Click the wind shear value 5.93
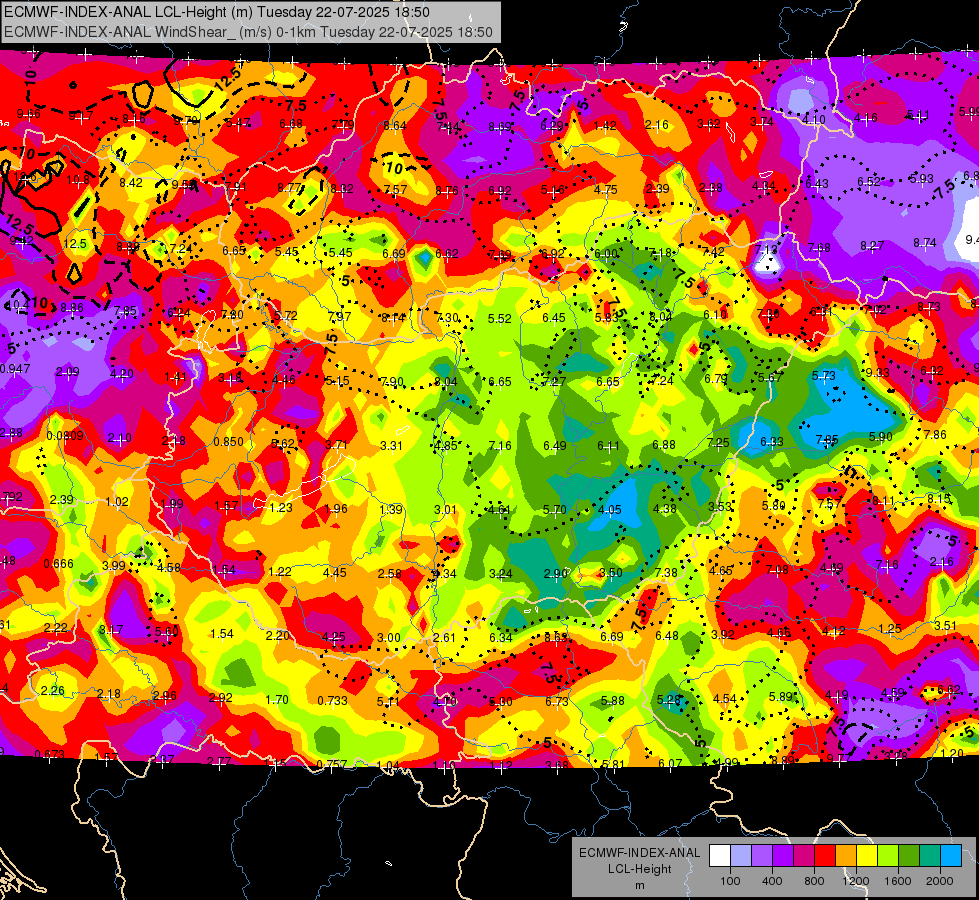 coord(921,179)
